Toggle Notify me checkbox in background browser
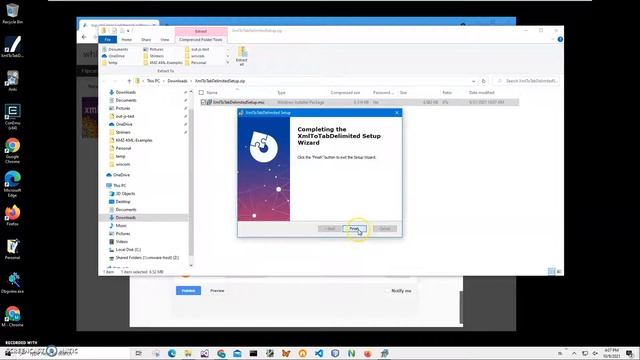Viewport: 640px width, 360px height. pos(387,291)
